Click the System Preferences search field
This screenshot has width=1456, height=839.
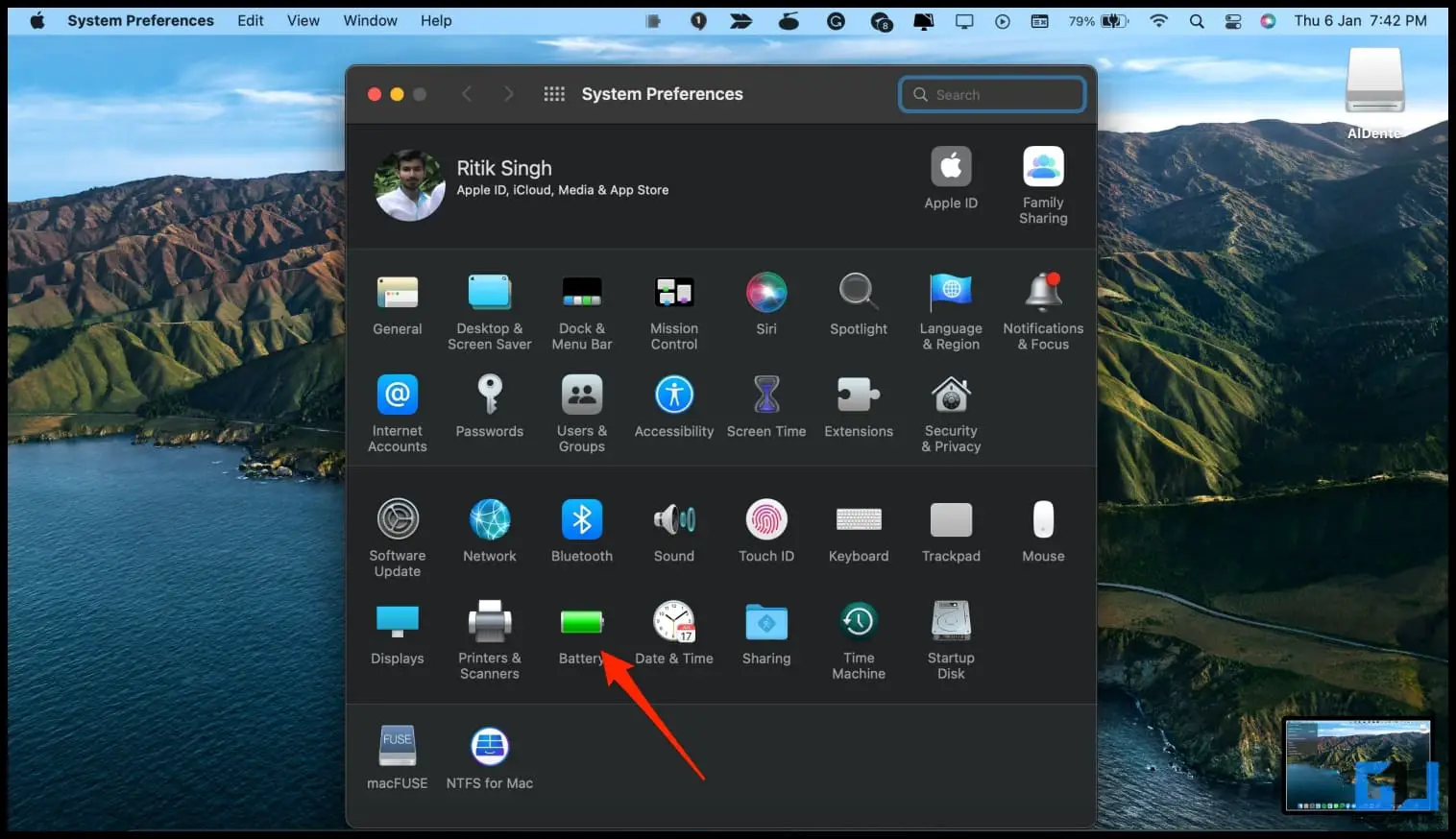click(992, 94)
